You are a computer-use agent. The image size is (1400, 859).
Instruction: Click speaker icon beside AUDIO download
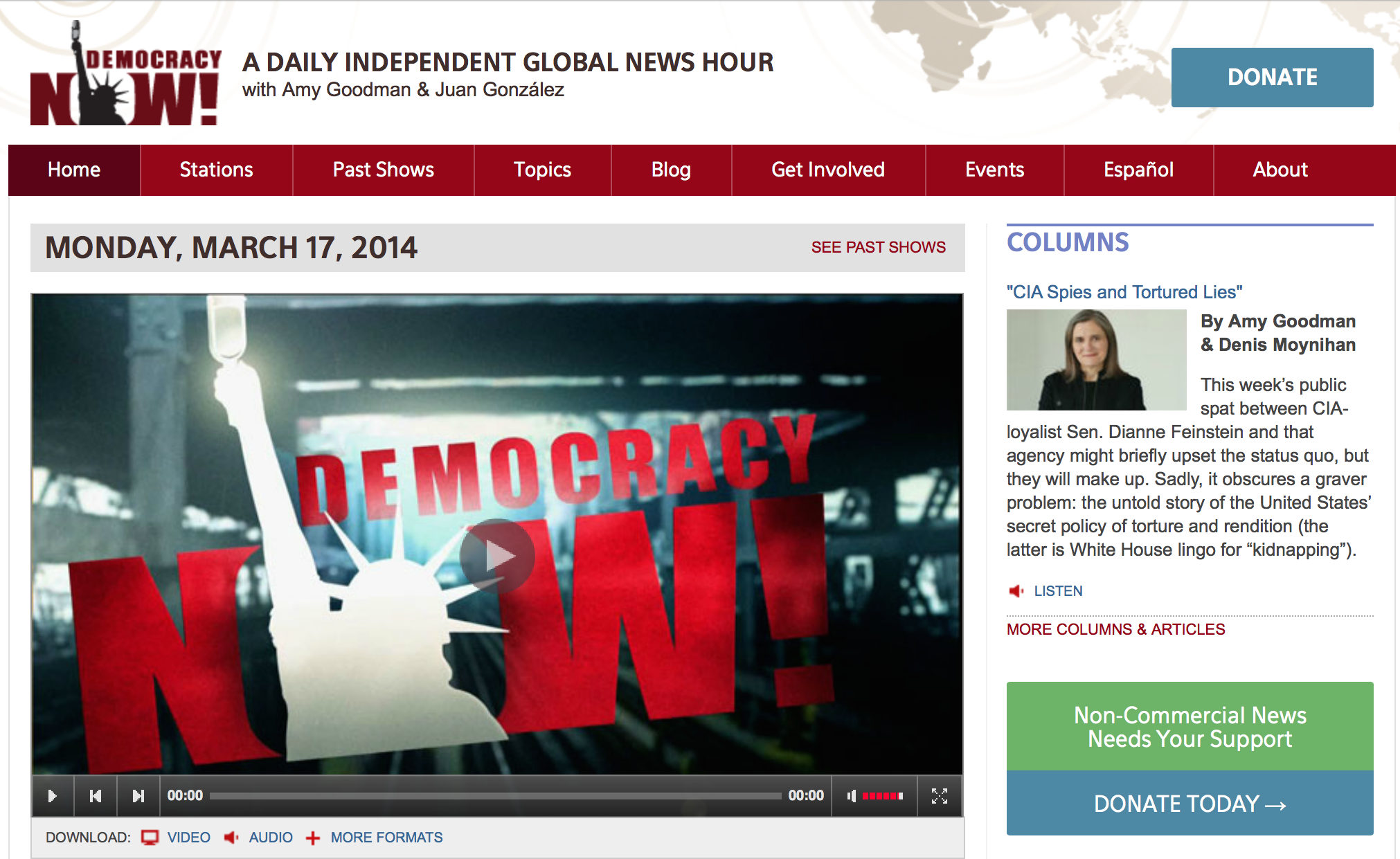point(231,838)
